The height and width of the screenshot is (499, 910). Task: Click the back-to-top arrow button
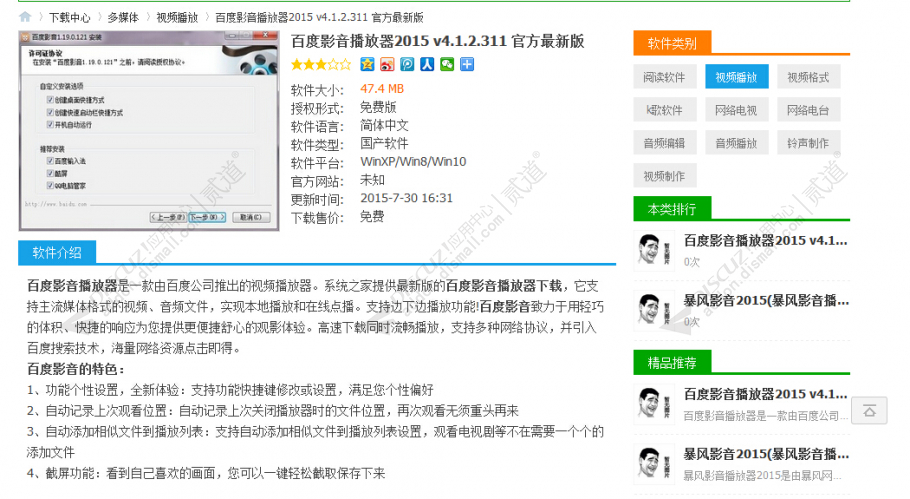pos(869,411)
